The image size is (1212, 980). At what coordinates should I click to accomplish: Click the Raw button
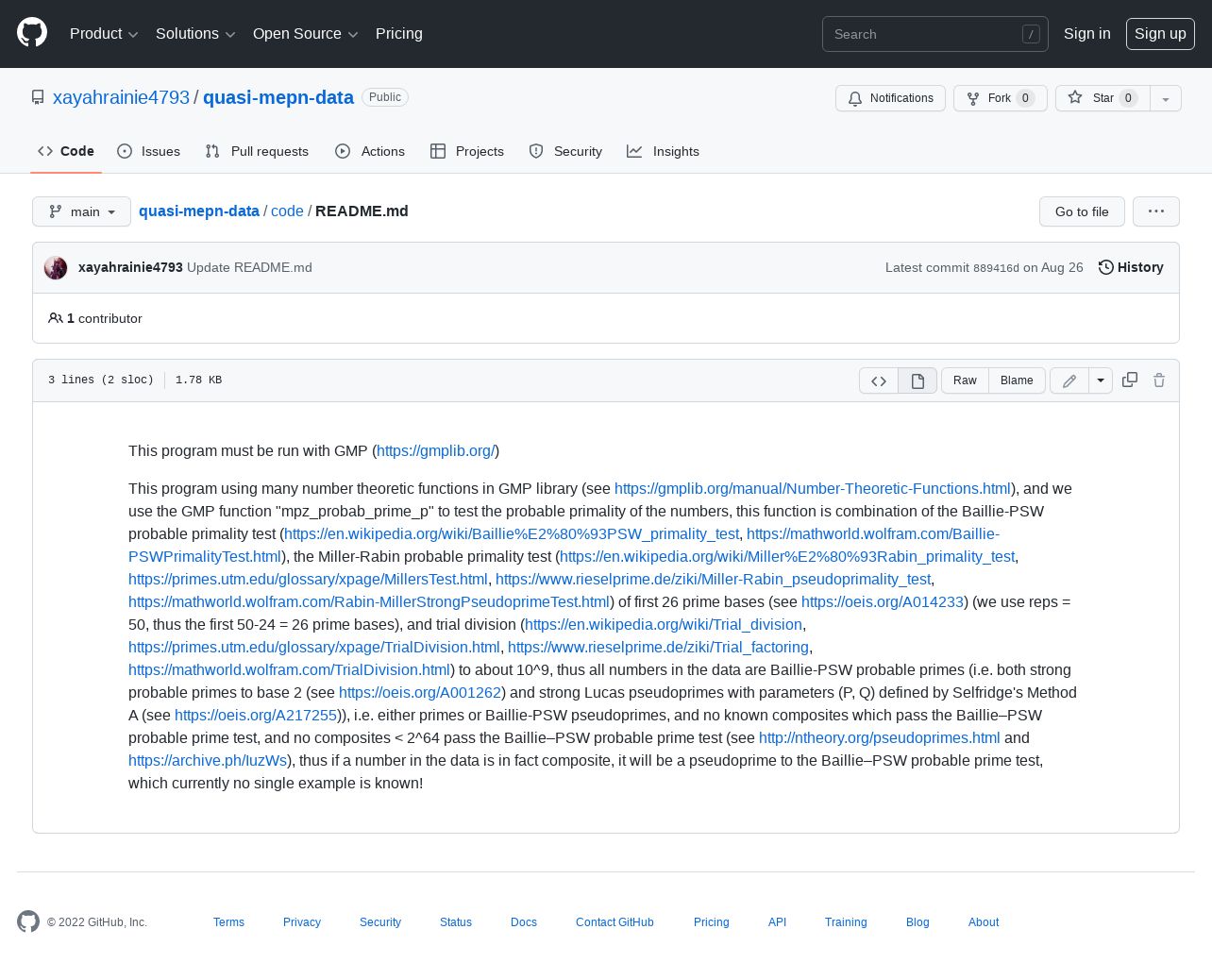965,380
